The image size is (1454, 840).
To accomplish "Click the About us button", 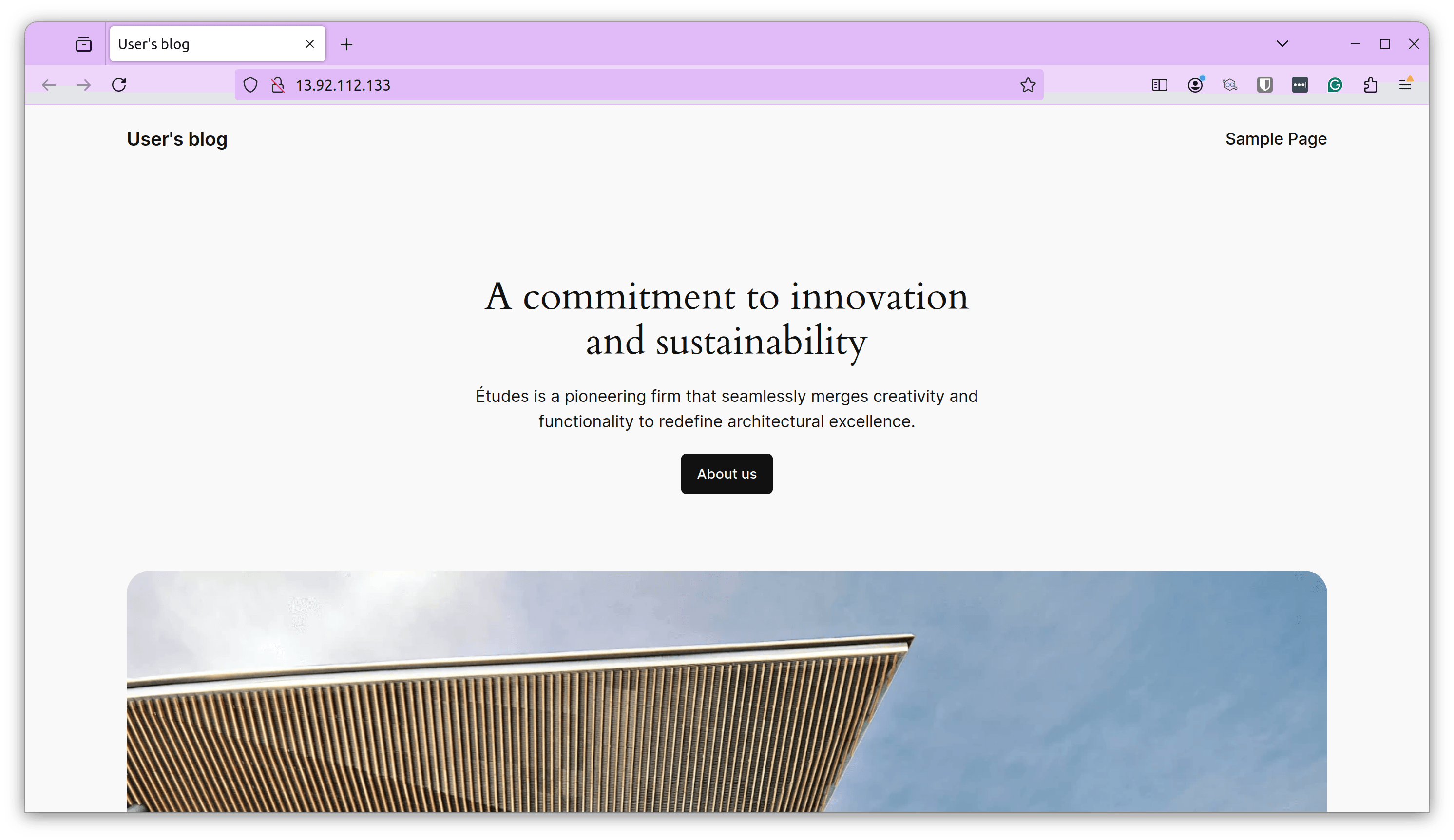I will pos(727,473).
